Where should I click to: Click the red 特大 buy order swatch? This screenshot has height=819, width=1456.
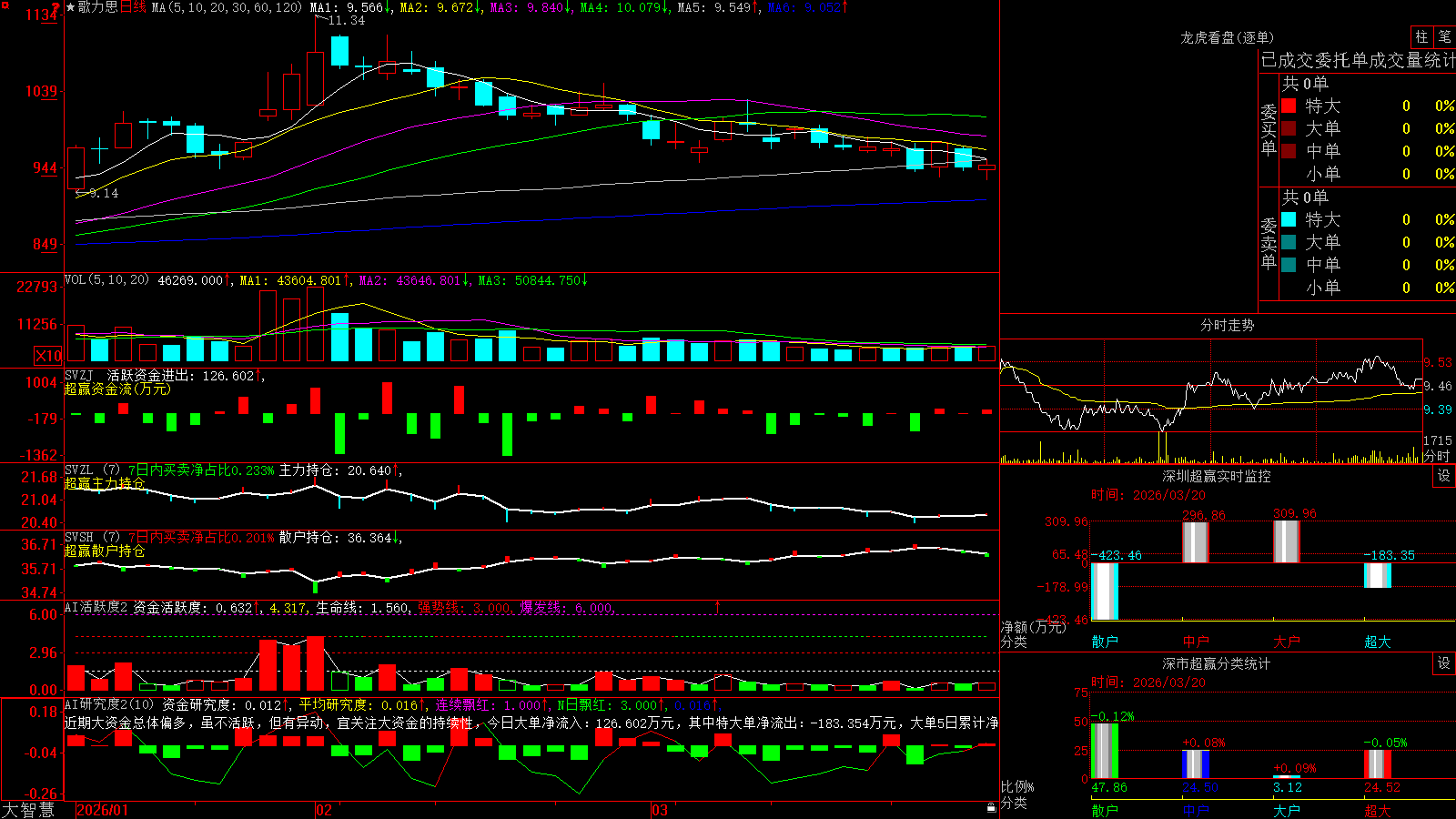pos(1289,106)
